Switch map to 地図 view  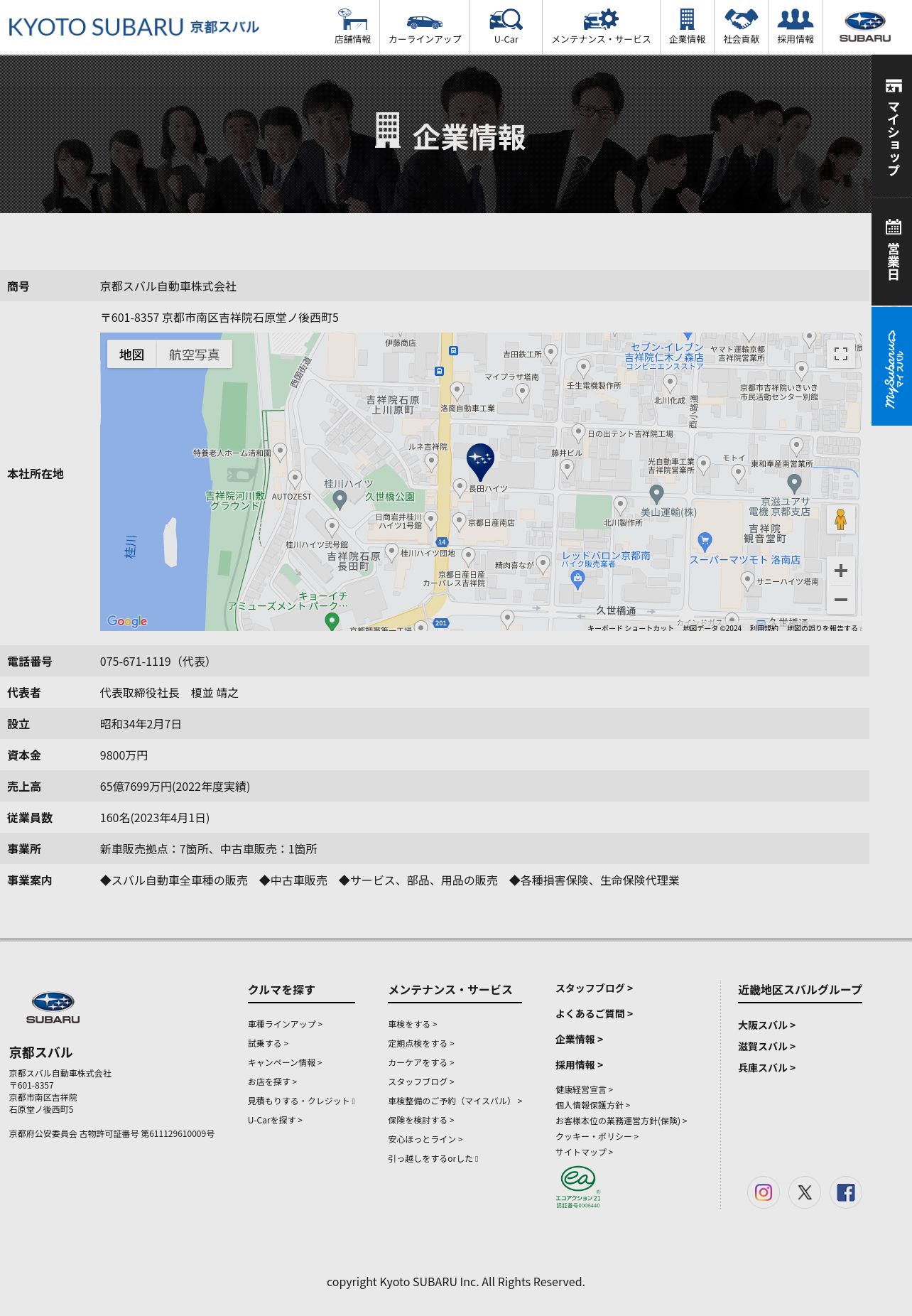click(x=131, y=354)
